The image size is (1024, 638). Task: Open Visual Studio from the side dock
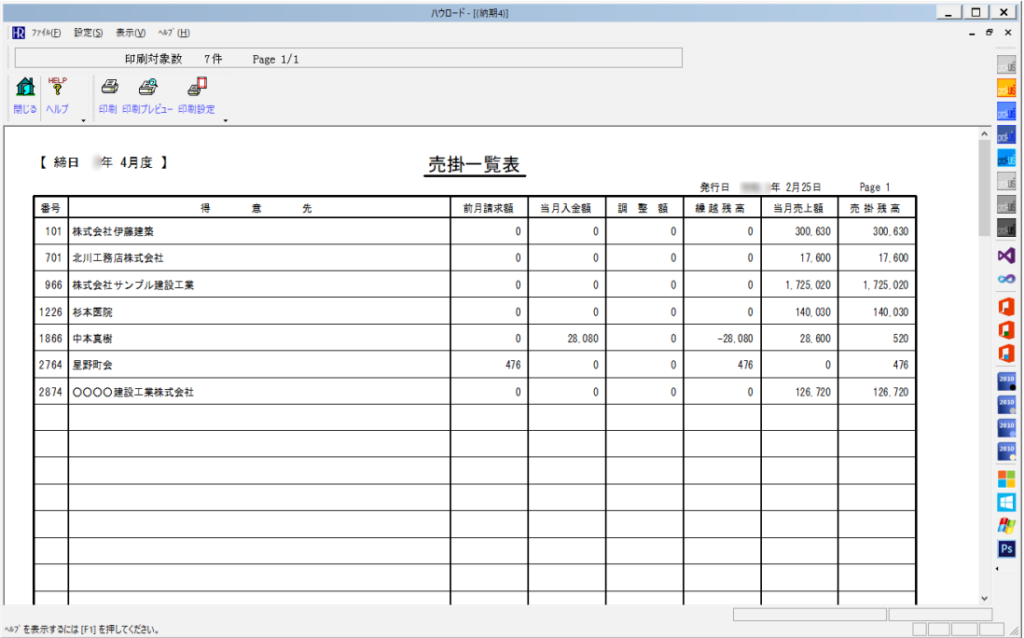[x=1006, y=256]
